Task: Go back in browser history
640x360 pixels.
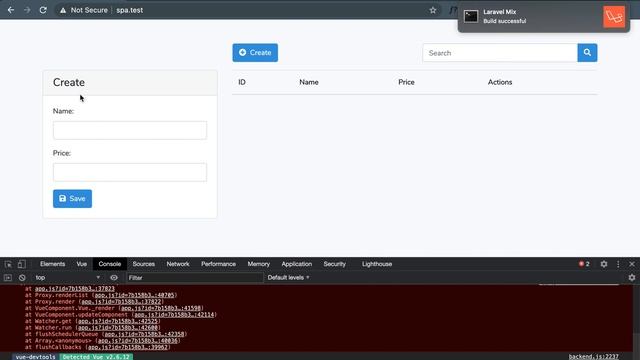Action: point(11,10)
